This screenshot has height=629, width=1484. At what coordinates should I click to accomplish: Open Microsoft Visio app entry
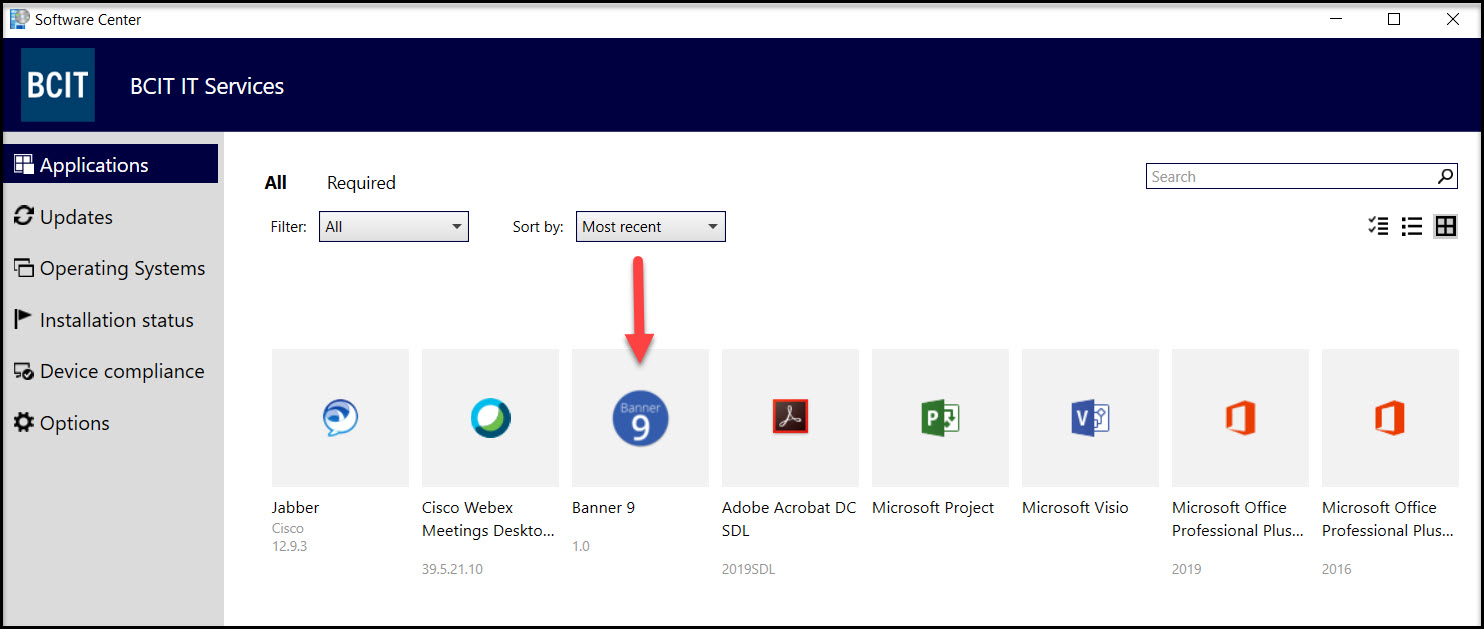click(x=1090, y=418)
